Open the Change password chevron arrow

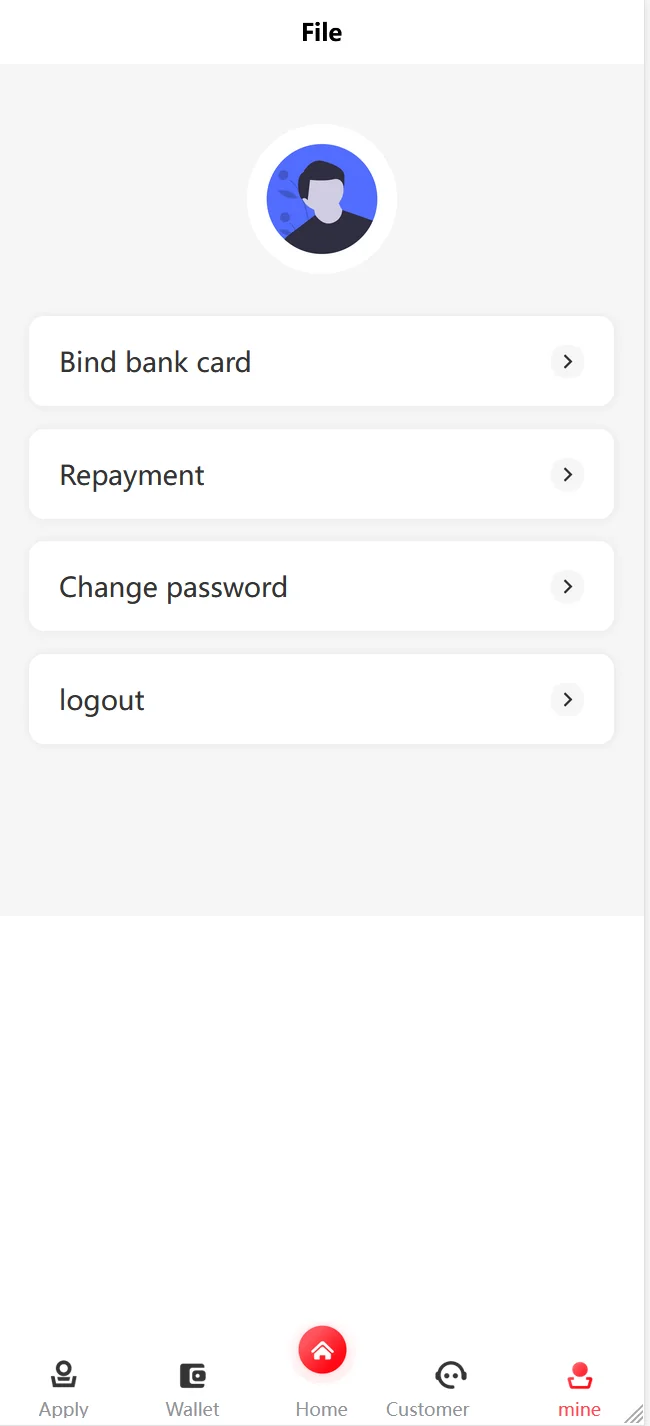(567, 586)
